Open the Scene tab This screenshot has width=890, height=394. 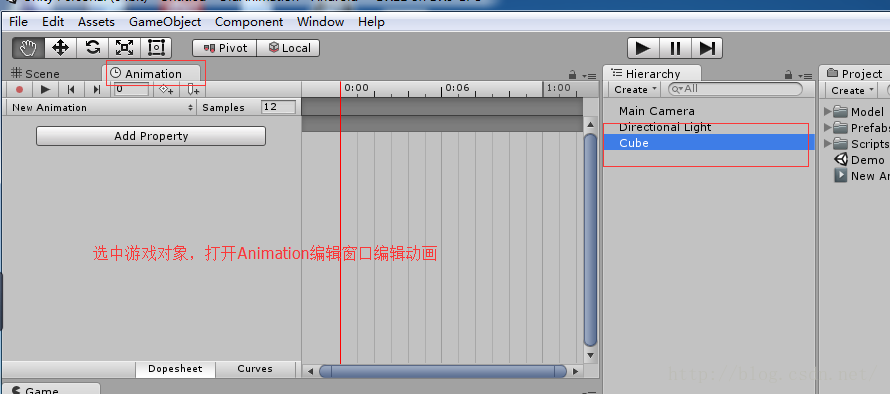[35, 74]
